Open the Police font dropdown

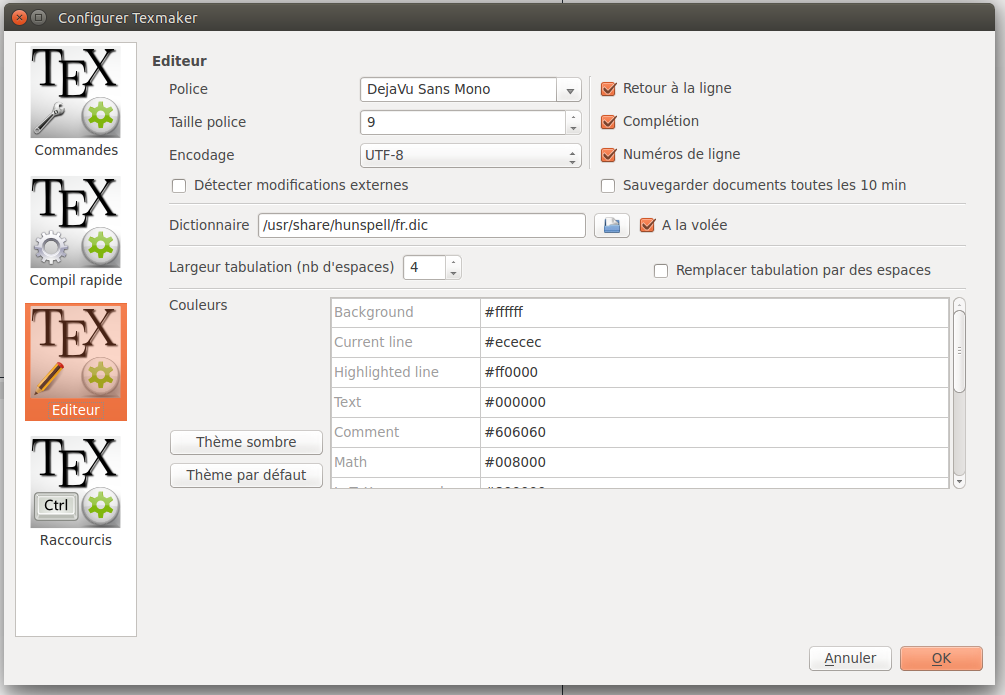(x=569, y=90)
